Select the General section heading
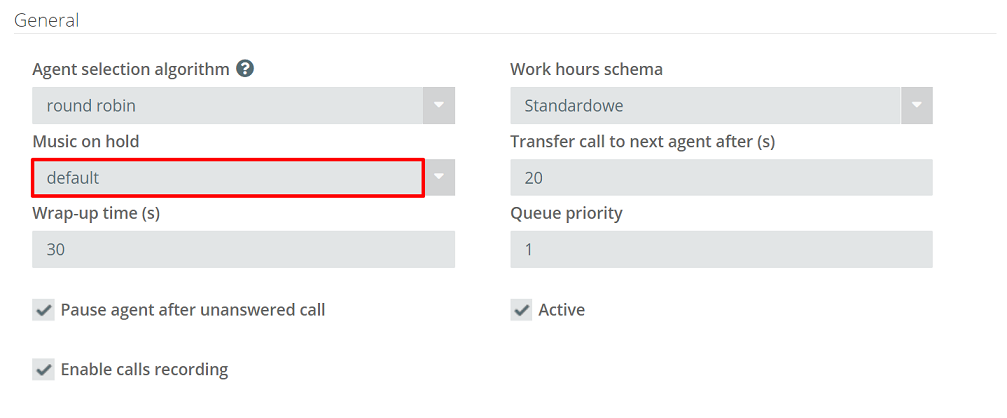Viewport: 1007px width, 418px height. [x=46, y=21]
